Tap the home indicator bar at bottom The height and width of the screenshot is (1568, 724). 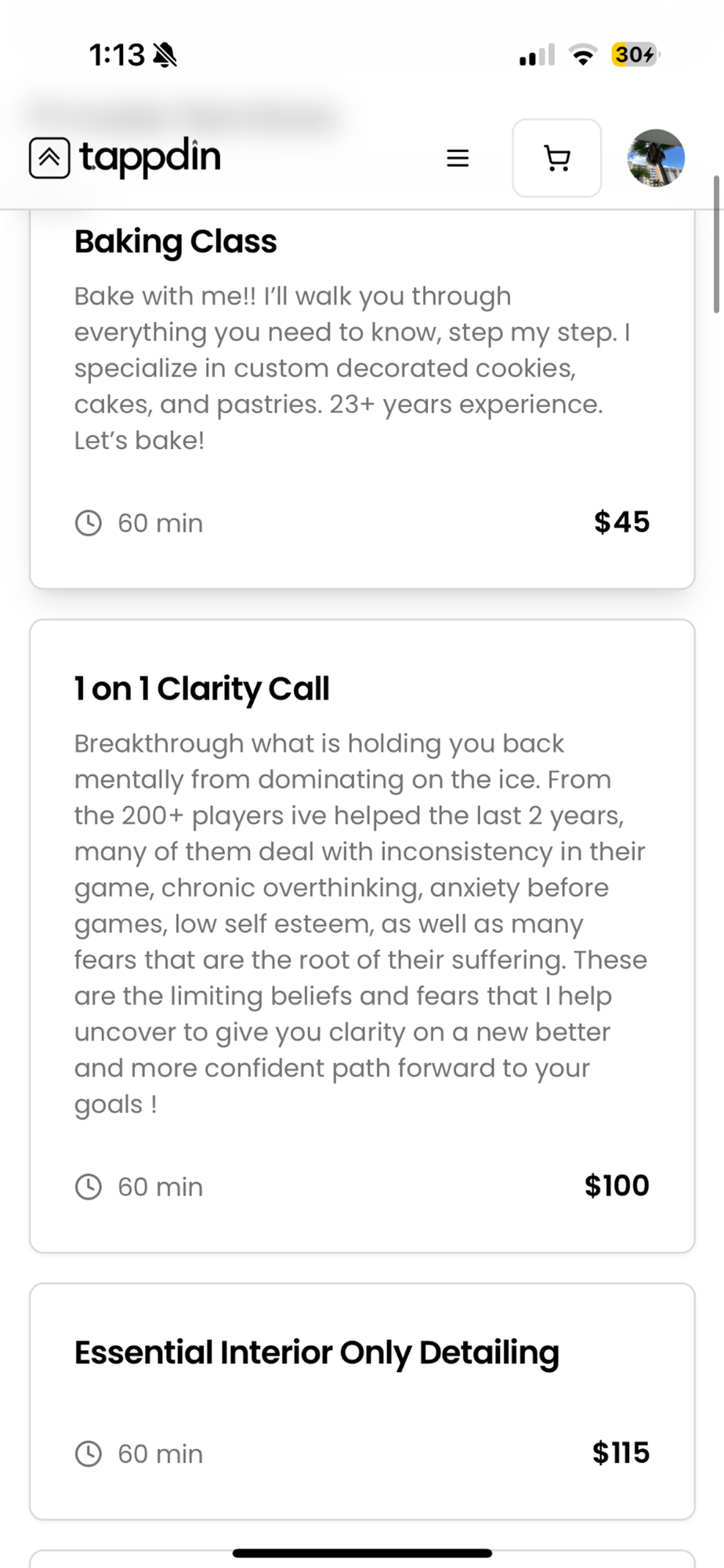[x=362, y=1553]
